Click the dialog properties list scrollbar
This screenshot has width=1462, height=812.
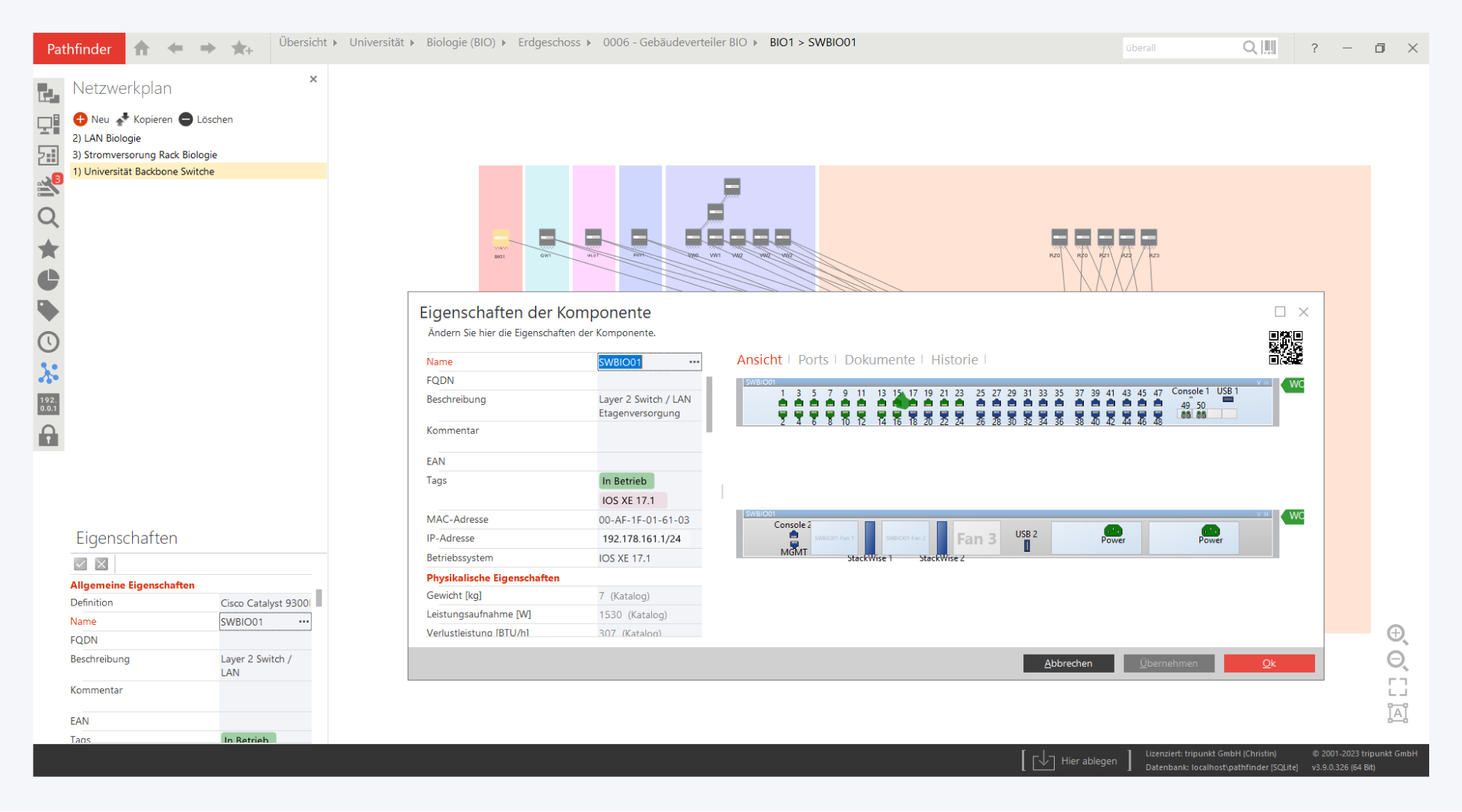[x=709, y=405]
